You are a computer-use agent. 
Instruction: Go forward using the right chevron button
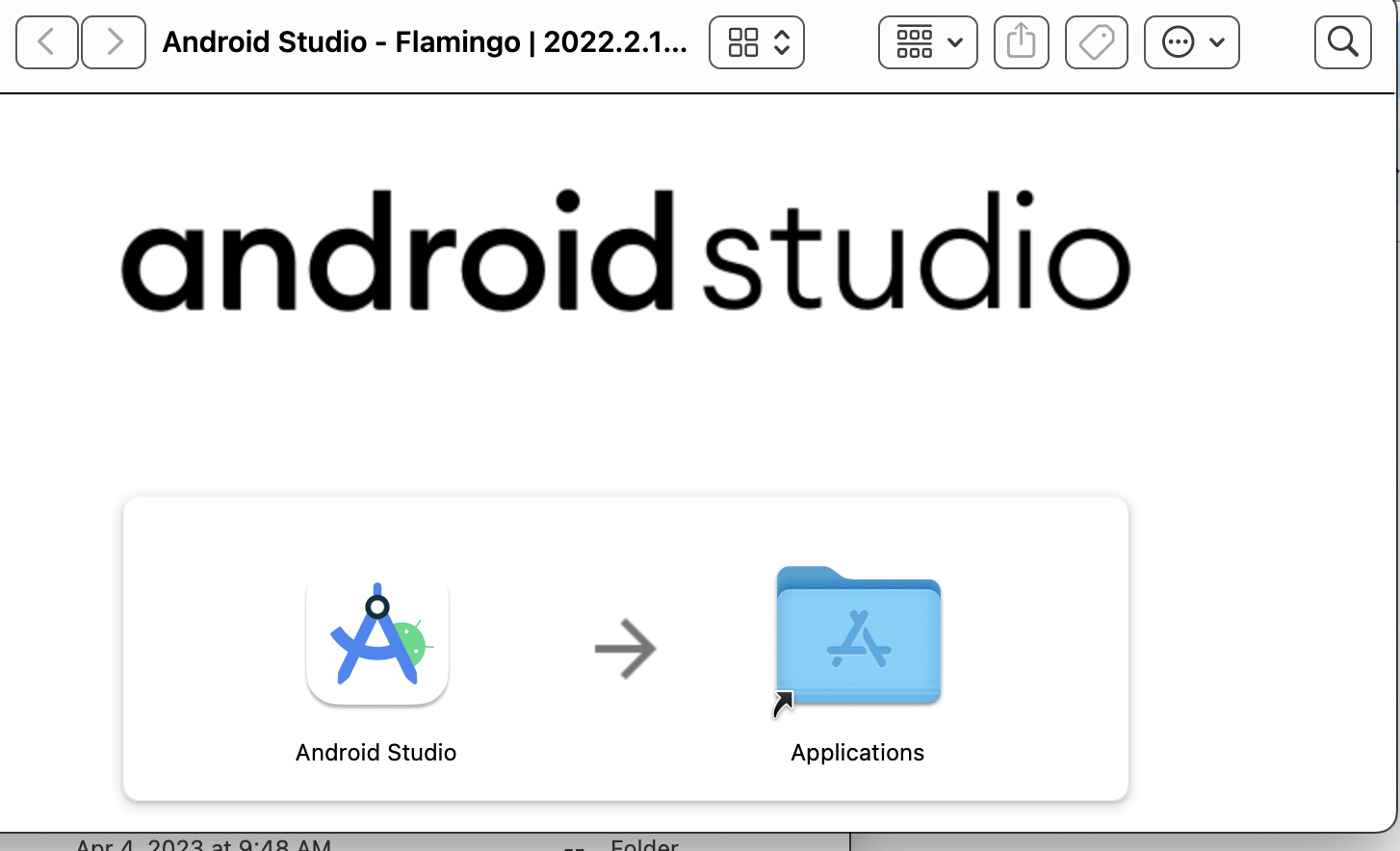click(114, 42)
